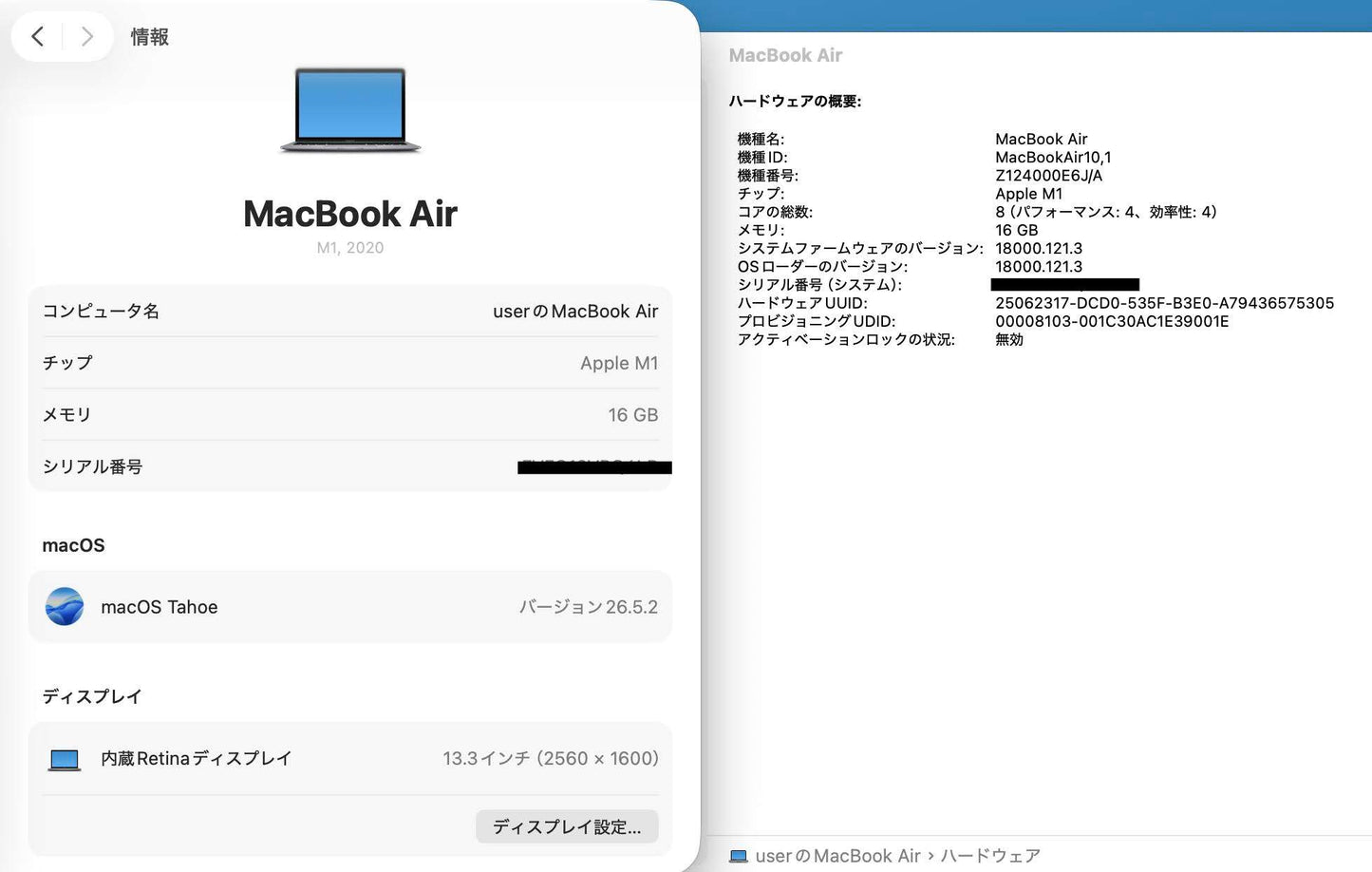This screenshot has width=1372, height=872.
Task: Click userのMacBook Air in the path bar
Action: pos(837,856)
